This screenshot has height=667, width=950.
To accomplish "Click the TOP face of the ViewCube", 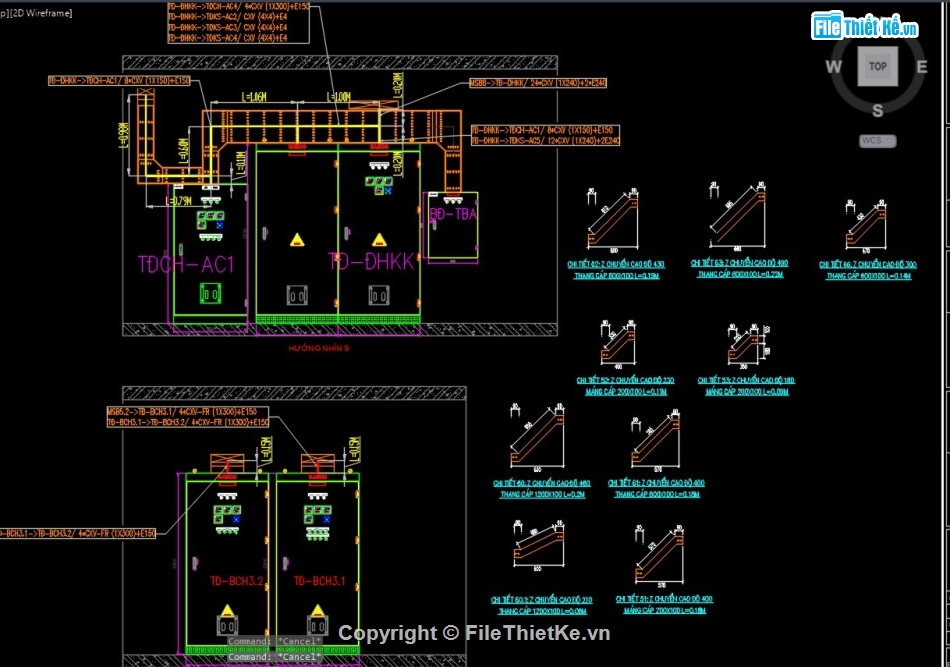I will [877, 66].
